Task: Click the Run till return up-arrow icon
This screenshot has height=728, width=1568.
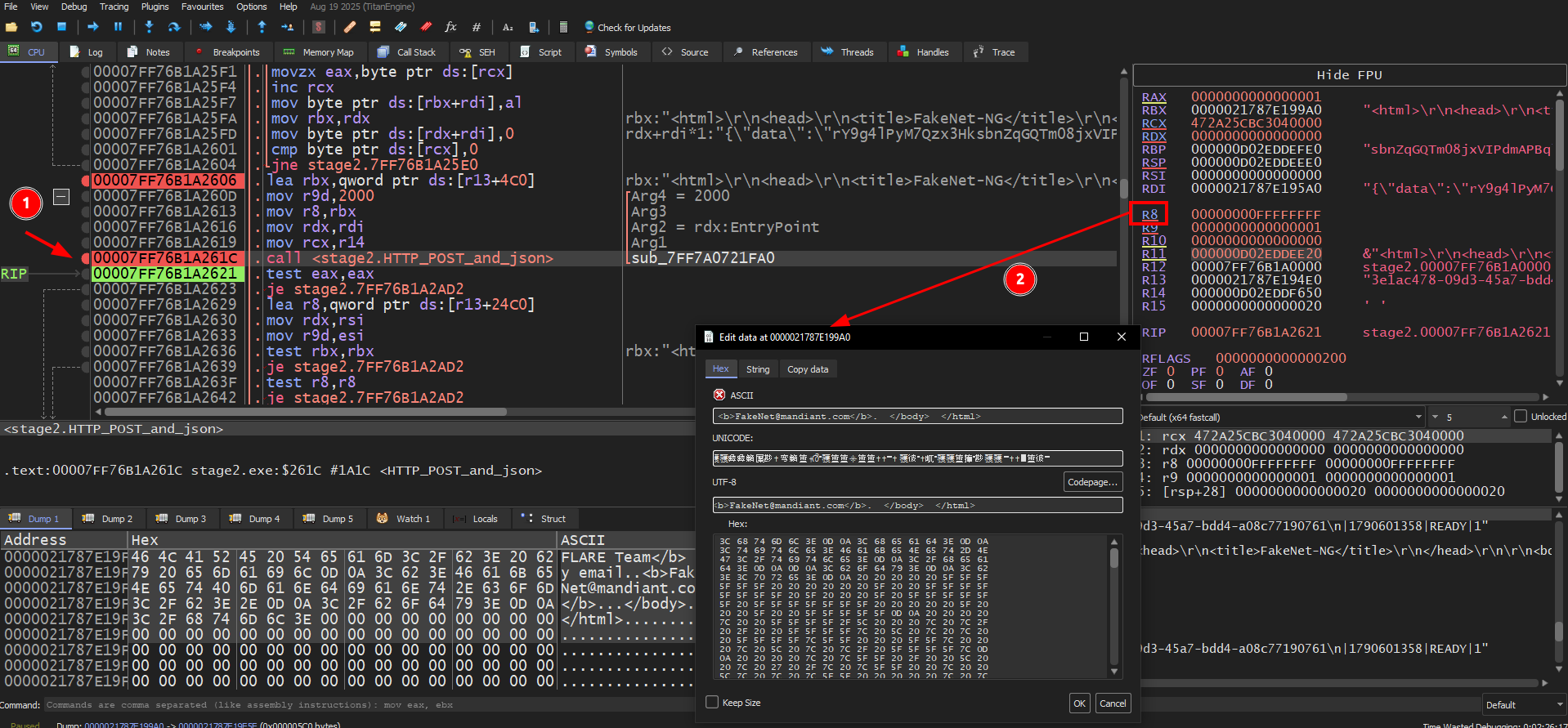Action: click(262, 27)
